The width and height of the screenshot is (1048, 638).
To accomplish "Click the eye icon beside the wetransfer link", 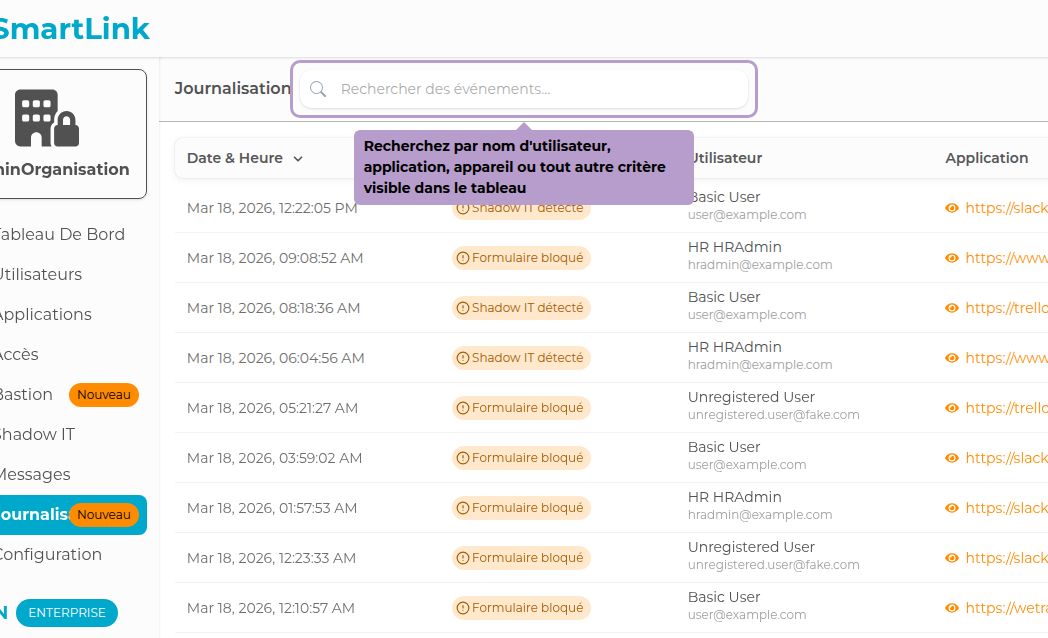I will [x=950, y=607].
